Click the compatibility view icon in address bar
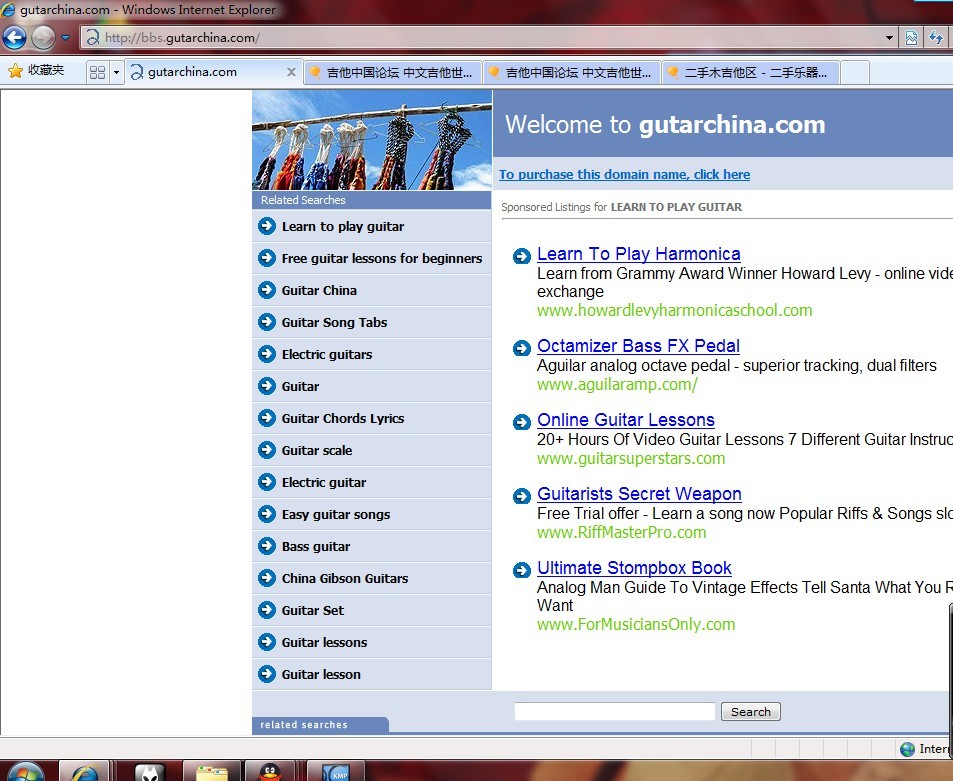The height and width of the screenshot is (781, 953). 911,38
